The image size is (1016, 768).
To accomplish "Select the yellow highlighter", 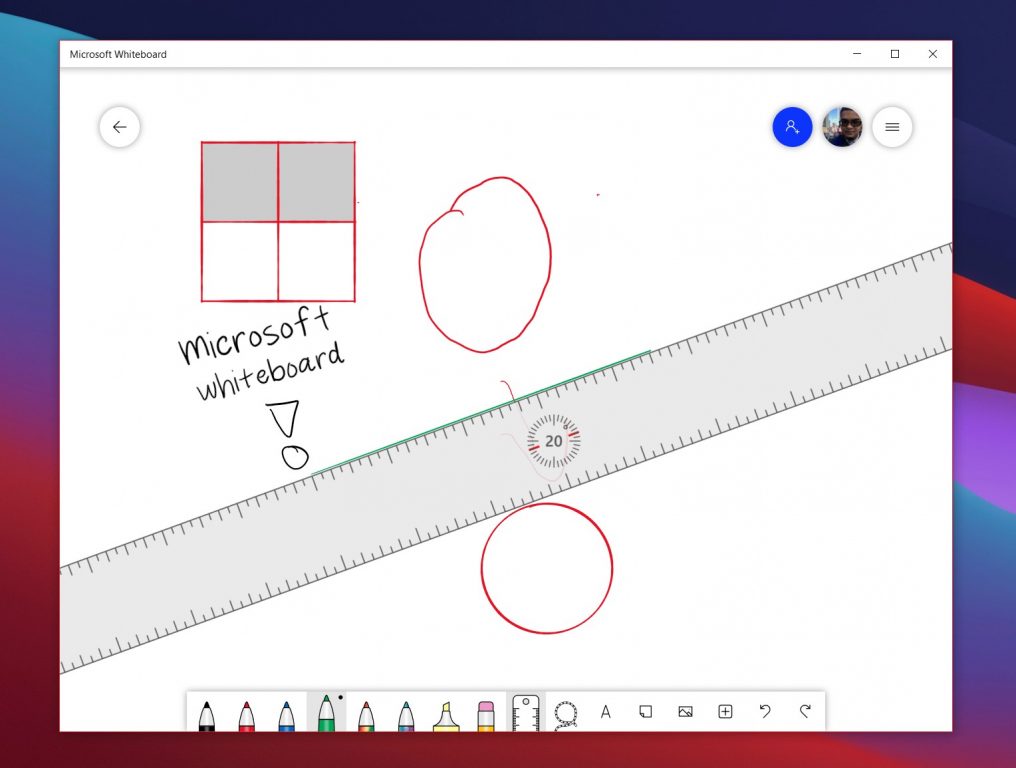I will (x=446, y=716).
